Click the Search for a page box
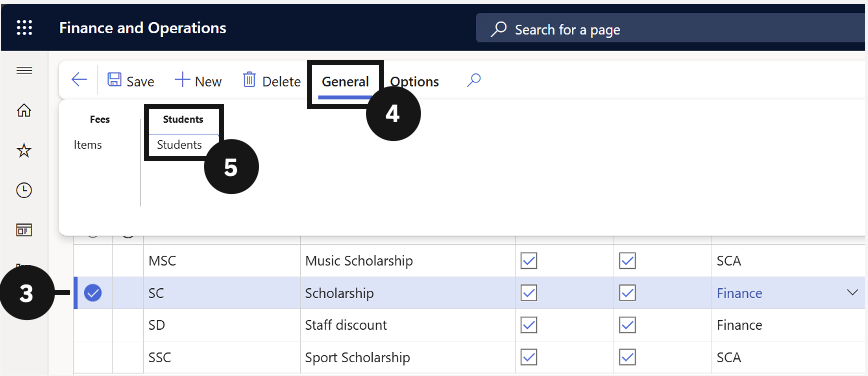 [x=671, y=29]
